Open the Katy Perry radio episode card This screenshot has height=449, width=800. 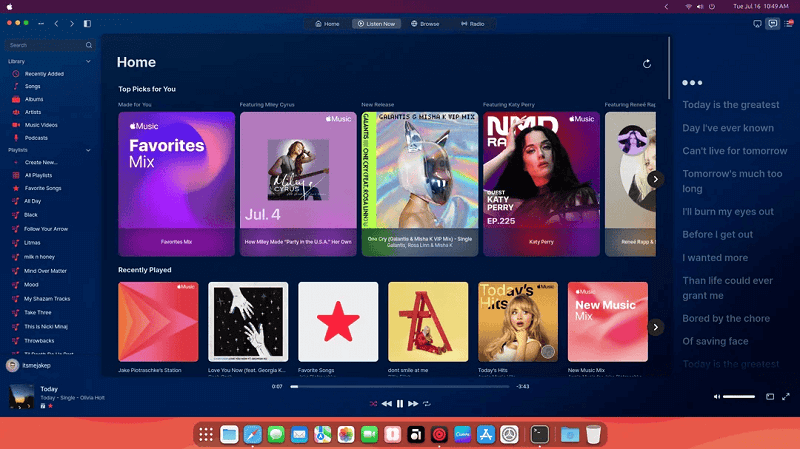(541, 184)
